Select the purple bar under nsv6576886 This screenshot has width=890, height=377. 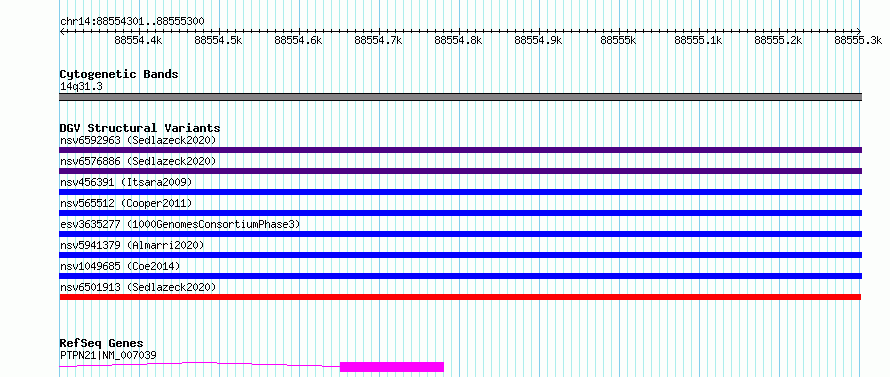(460, 171)
